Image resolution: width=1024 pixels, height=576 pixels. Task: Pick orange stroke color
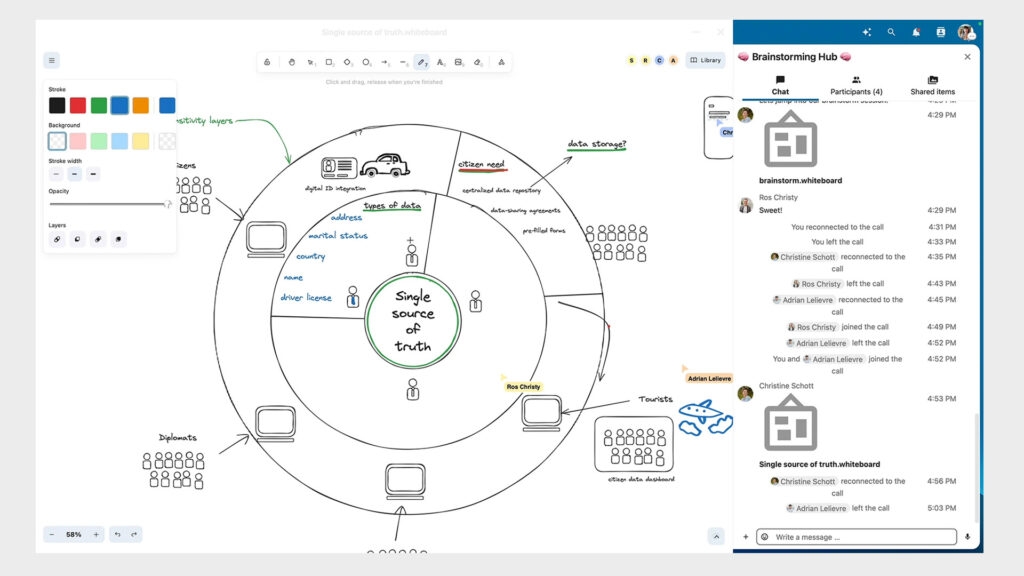click(140, 105)
